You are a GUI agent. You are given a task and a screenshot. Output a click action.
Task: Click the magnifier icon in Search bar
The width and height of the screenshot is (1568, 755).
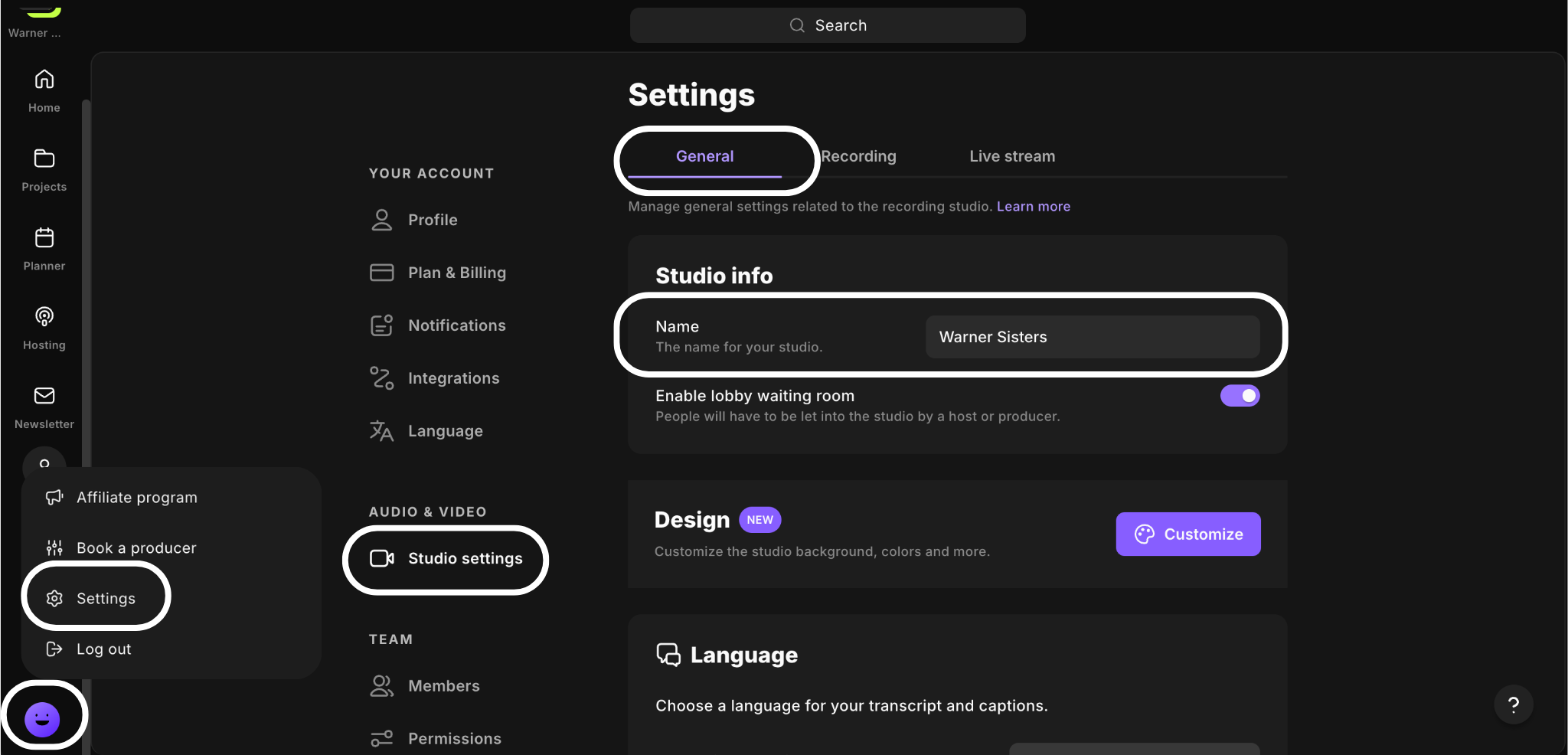[797, 25]
